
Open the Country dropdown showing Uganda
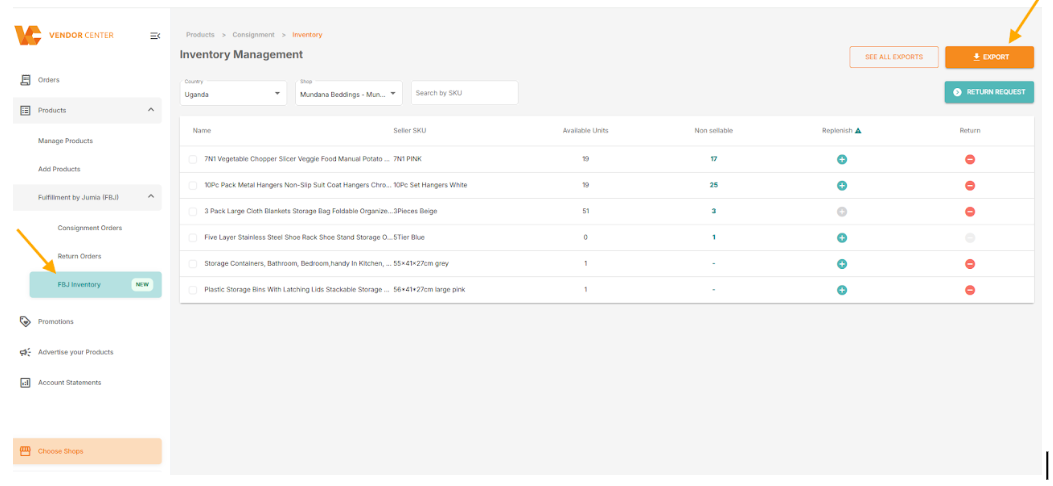[234, 93]
